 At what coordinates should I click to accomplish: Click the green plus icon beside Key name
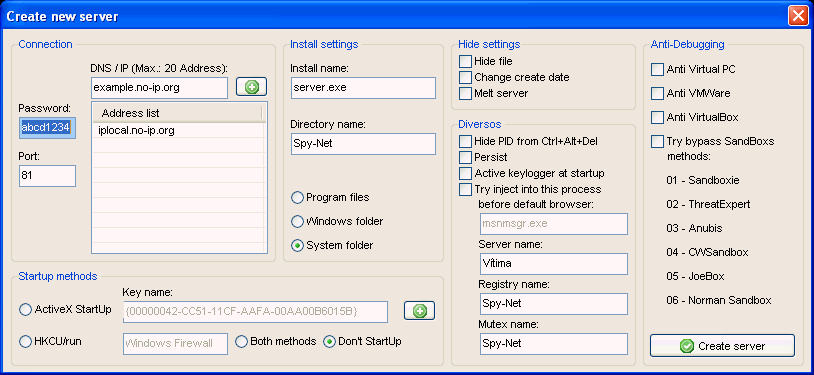point(419,311)
